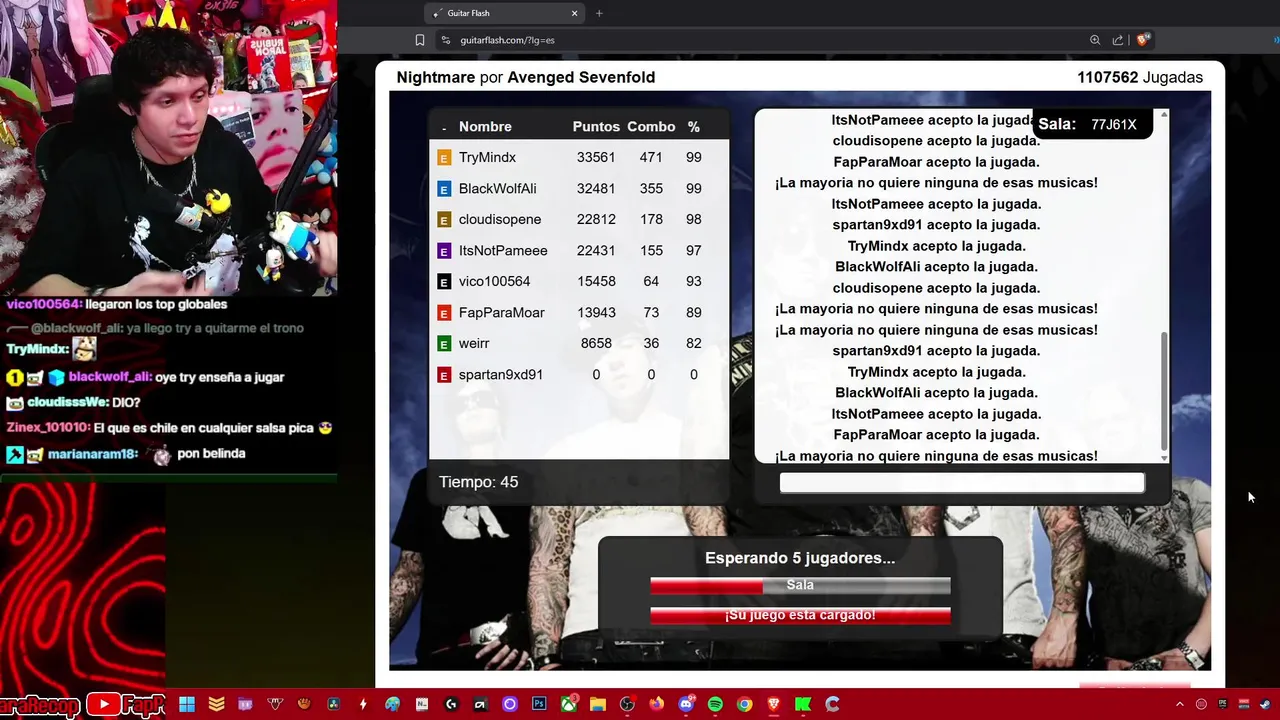Select player TryMindx in the scoreboard
The height and width of the screenshot is (720, 1280).
[x=487, y=158]
